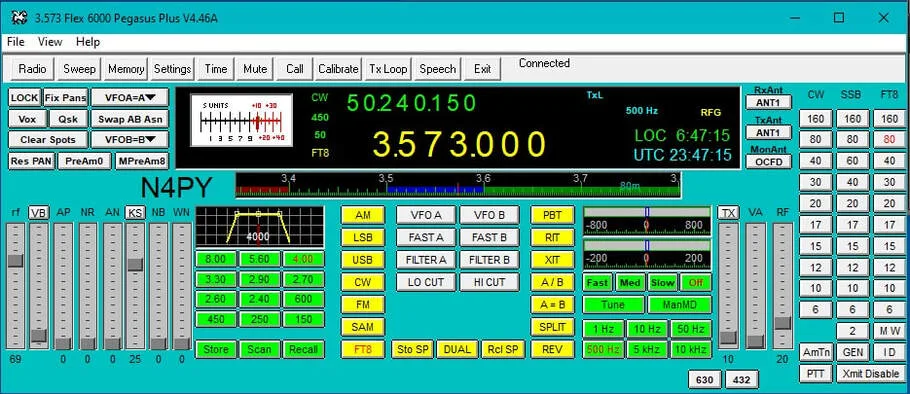Click the Tune button
The image size is (910, 394).
(613, 305)
